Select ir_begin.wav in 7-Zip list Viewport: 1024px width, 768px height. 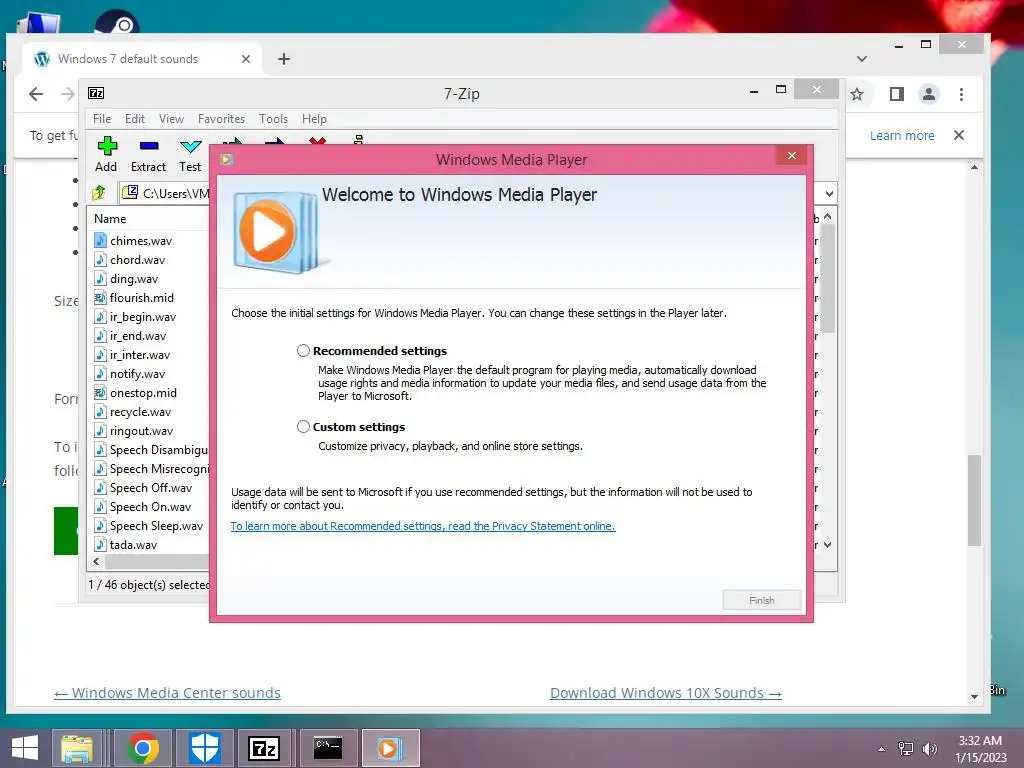pyautogui.click(x=143, y=317)
